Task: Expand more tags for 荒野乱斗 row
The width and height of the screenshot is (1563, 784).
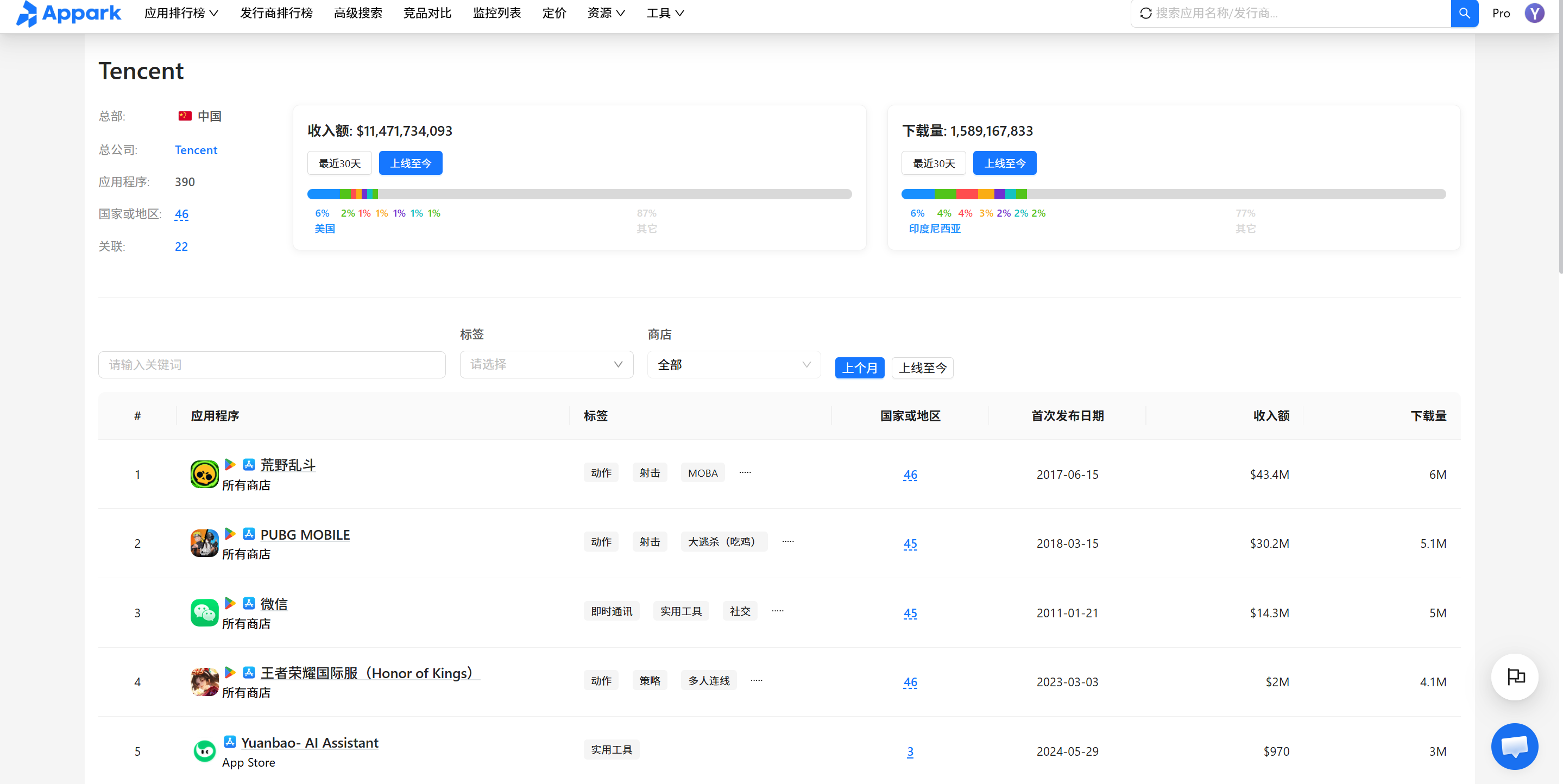Action: [745, 472]
